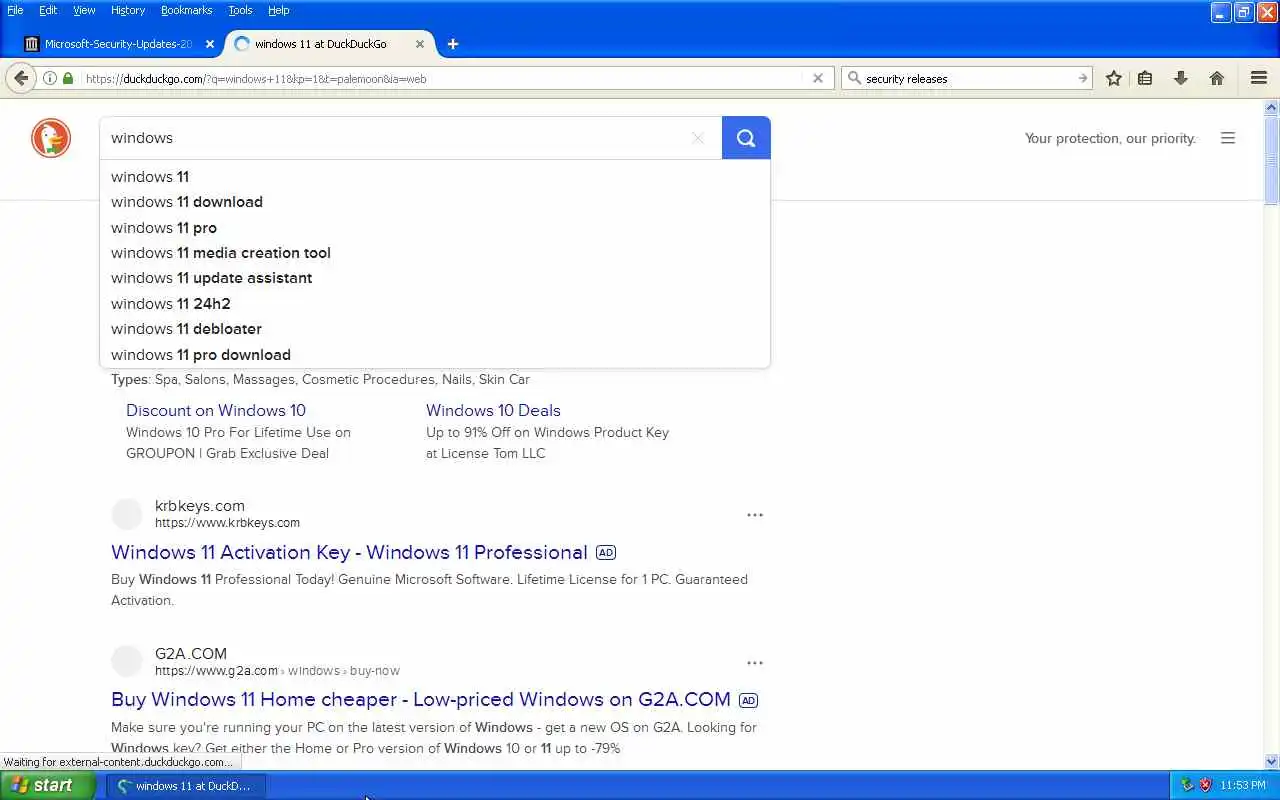1280x800 pixels.
Task: Bookmark this page with star icon
Action: click(x=1113, y=78)
